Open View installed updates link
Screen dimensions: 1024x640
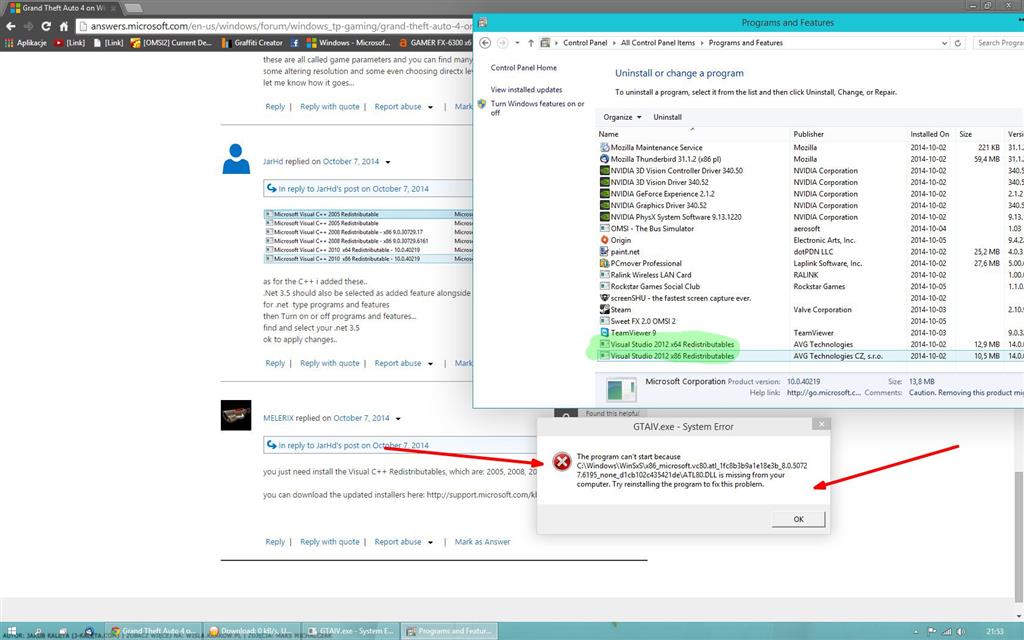[526, 89]
